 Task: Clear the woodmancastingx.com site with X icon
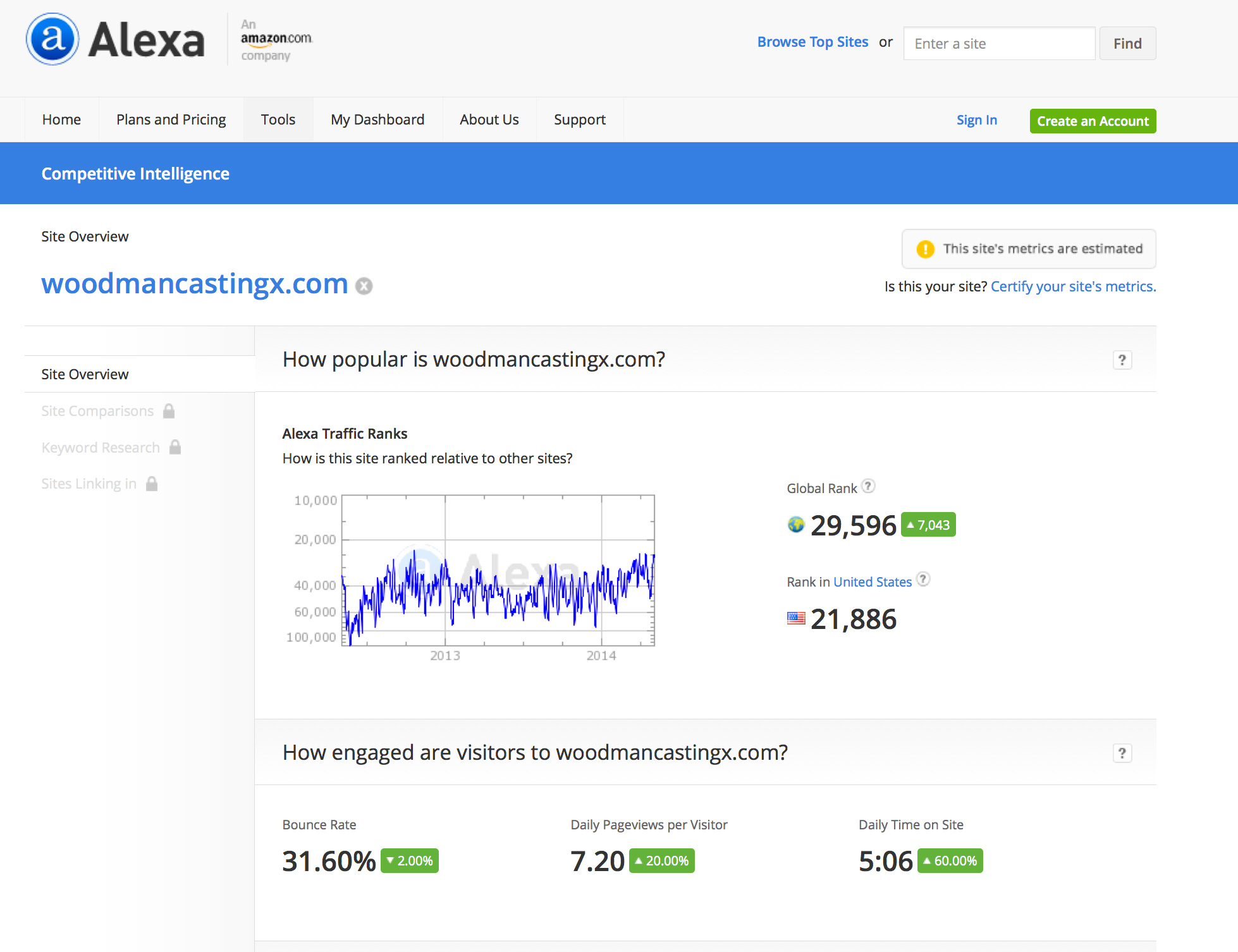coord(364,286)
